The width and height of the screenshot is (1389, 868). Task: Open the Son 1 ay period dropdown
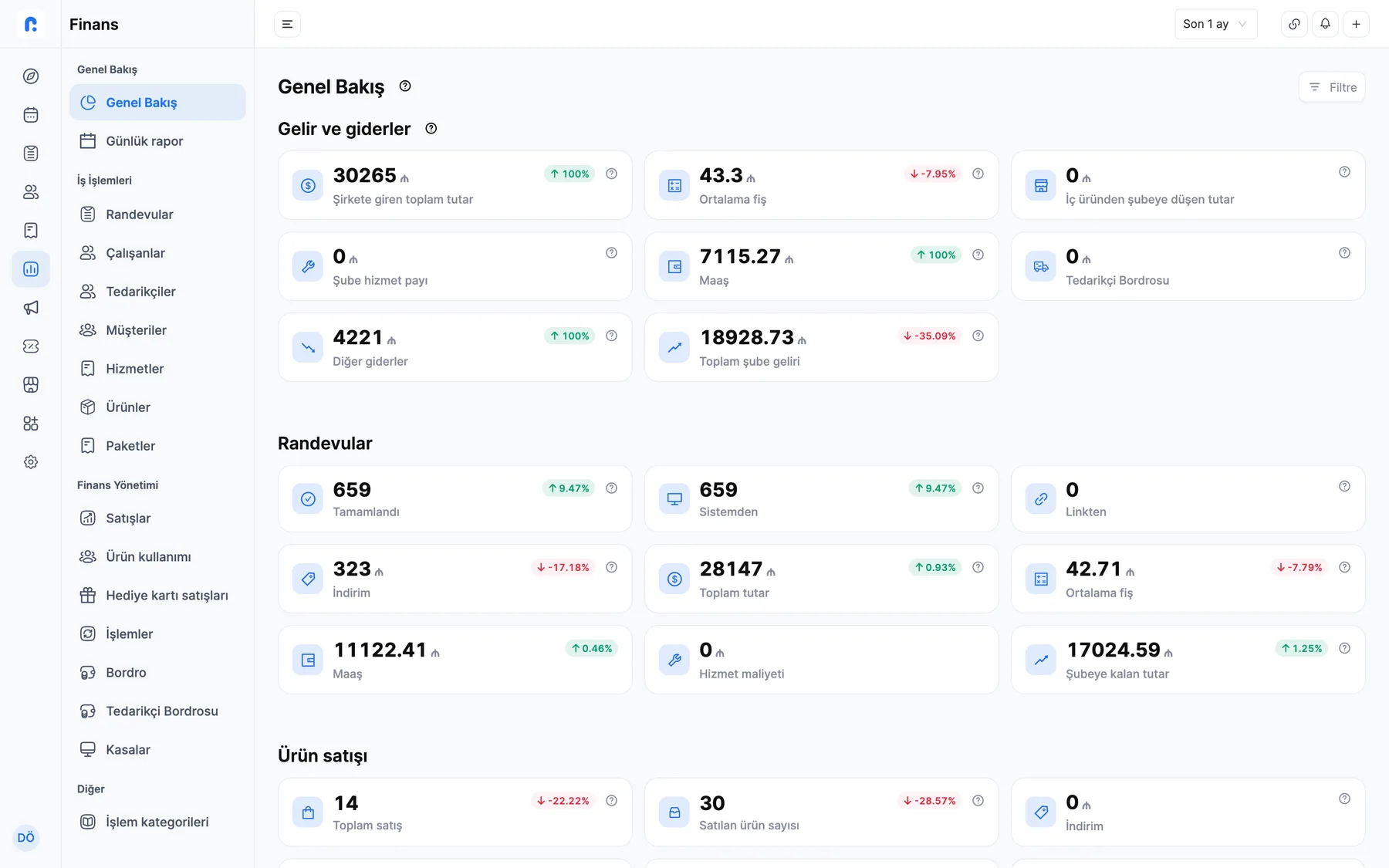pos(1215,24)
